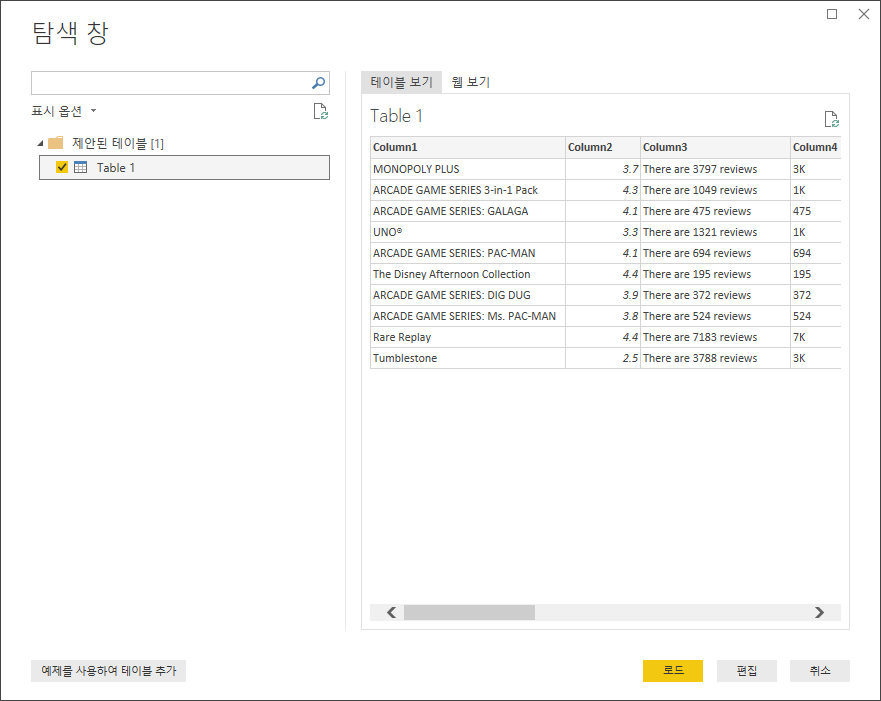The width and height of the screenshot is (881, 701).
Task: Click the 4.3 rating cell
Action: (603, 190)
